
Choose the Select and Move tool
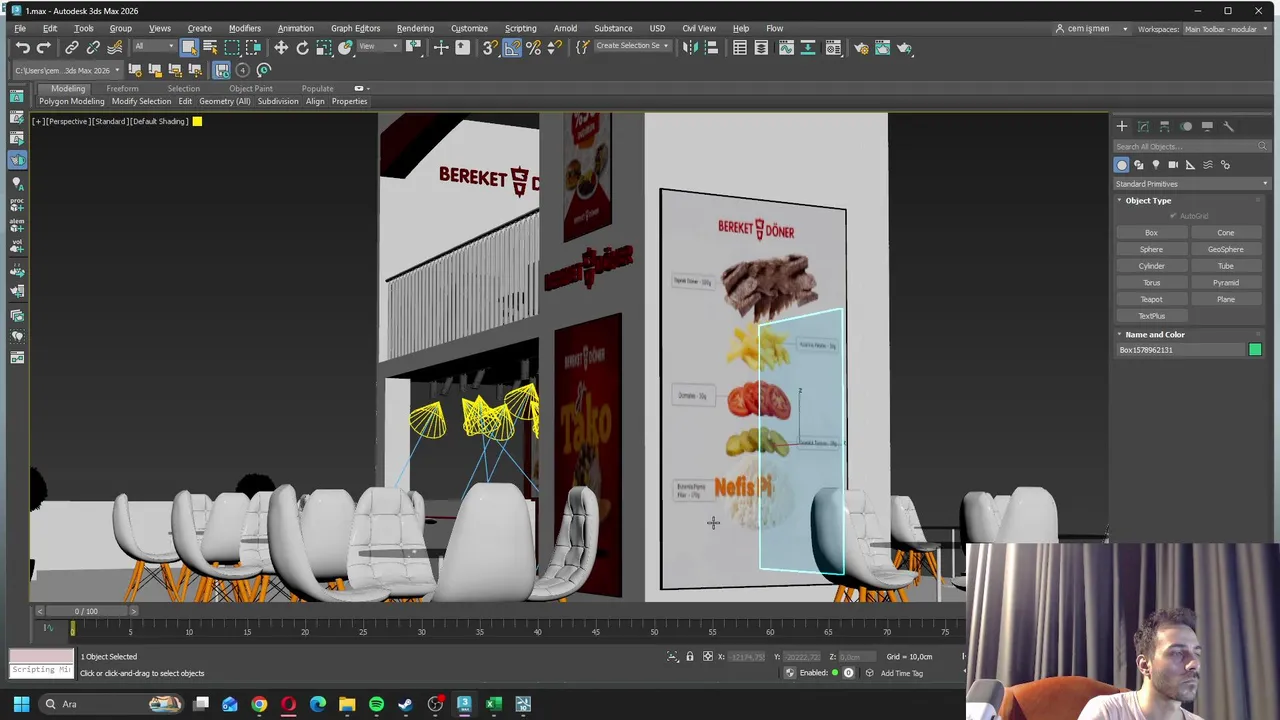tap(281, 48)
